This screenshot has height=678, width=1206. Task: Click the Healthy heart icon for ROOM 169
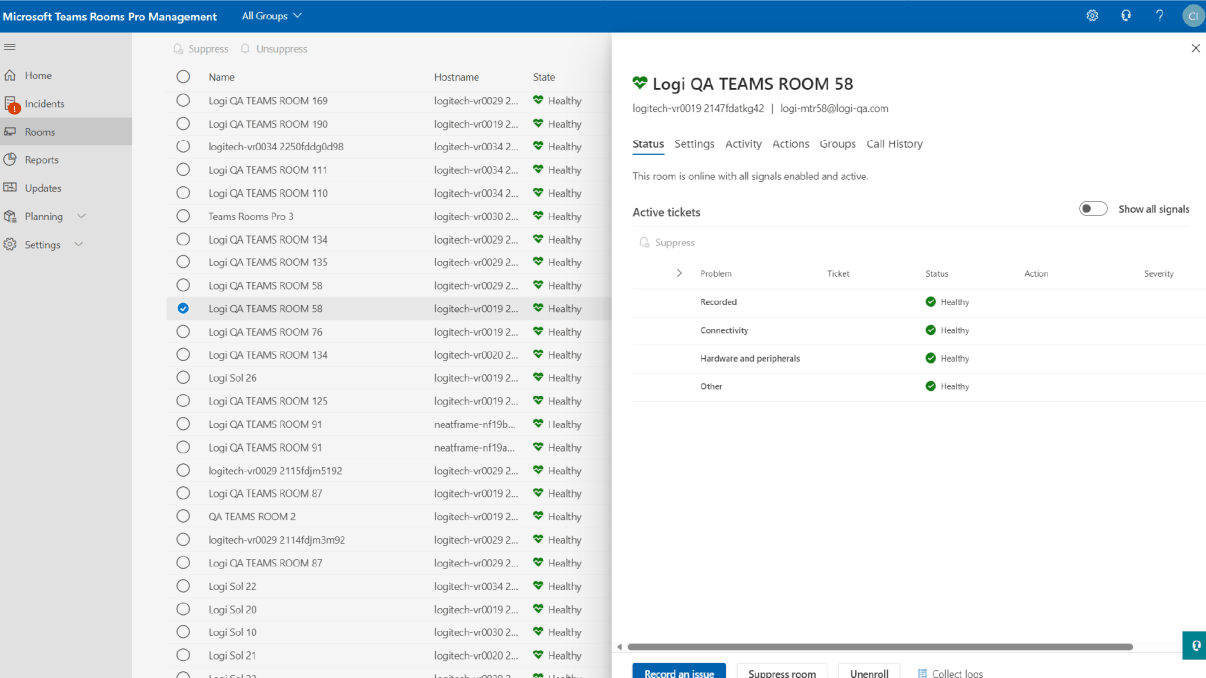click(538, 101)
